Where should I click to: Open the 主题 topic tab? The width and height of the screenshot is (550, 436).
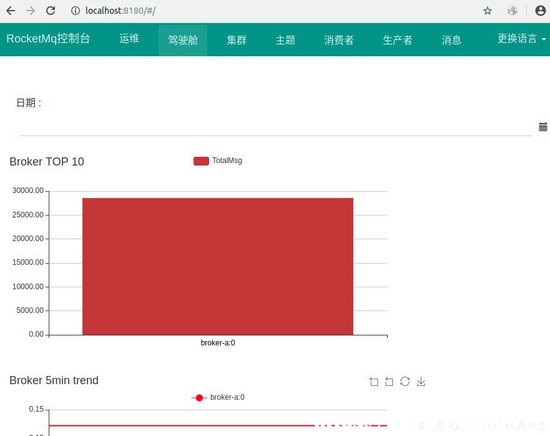[285, 40]
